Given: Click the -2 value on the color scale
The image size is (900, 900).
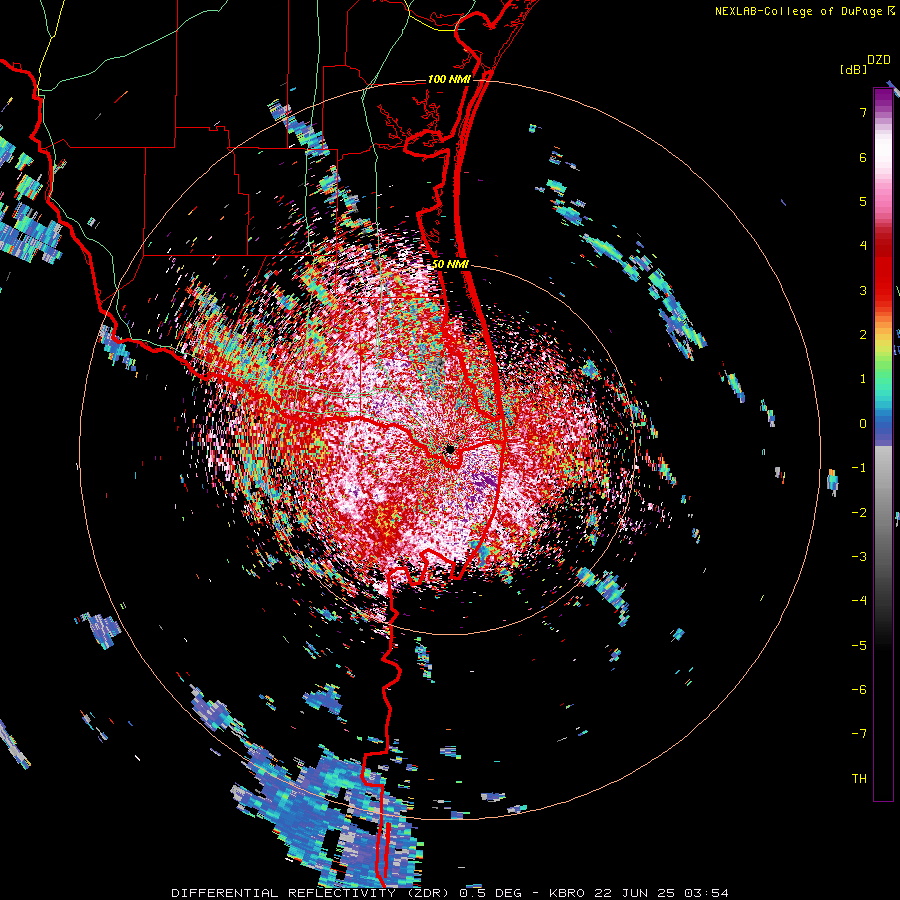Looking at the screenshot, I should 859,513.
